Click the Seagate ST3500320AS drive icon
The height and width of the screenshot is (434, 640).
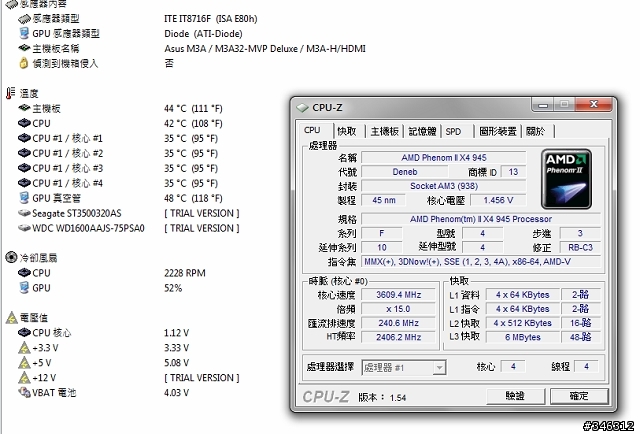[x=24, y=213]
